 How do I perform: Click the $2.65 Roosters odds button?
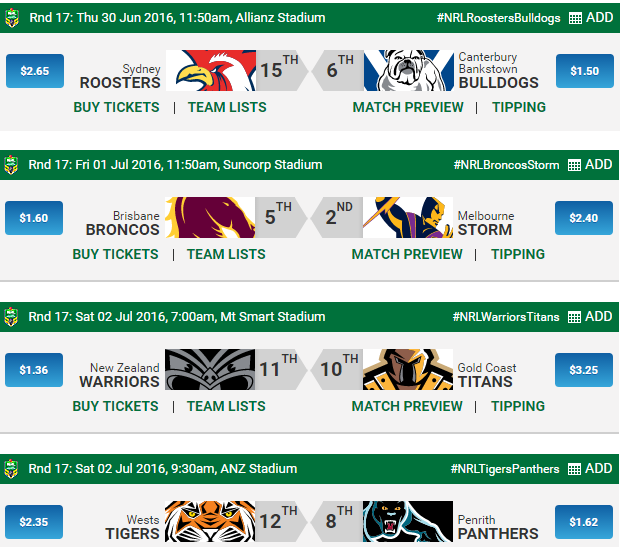coord(34,71)
